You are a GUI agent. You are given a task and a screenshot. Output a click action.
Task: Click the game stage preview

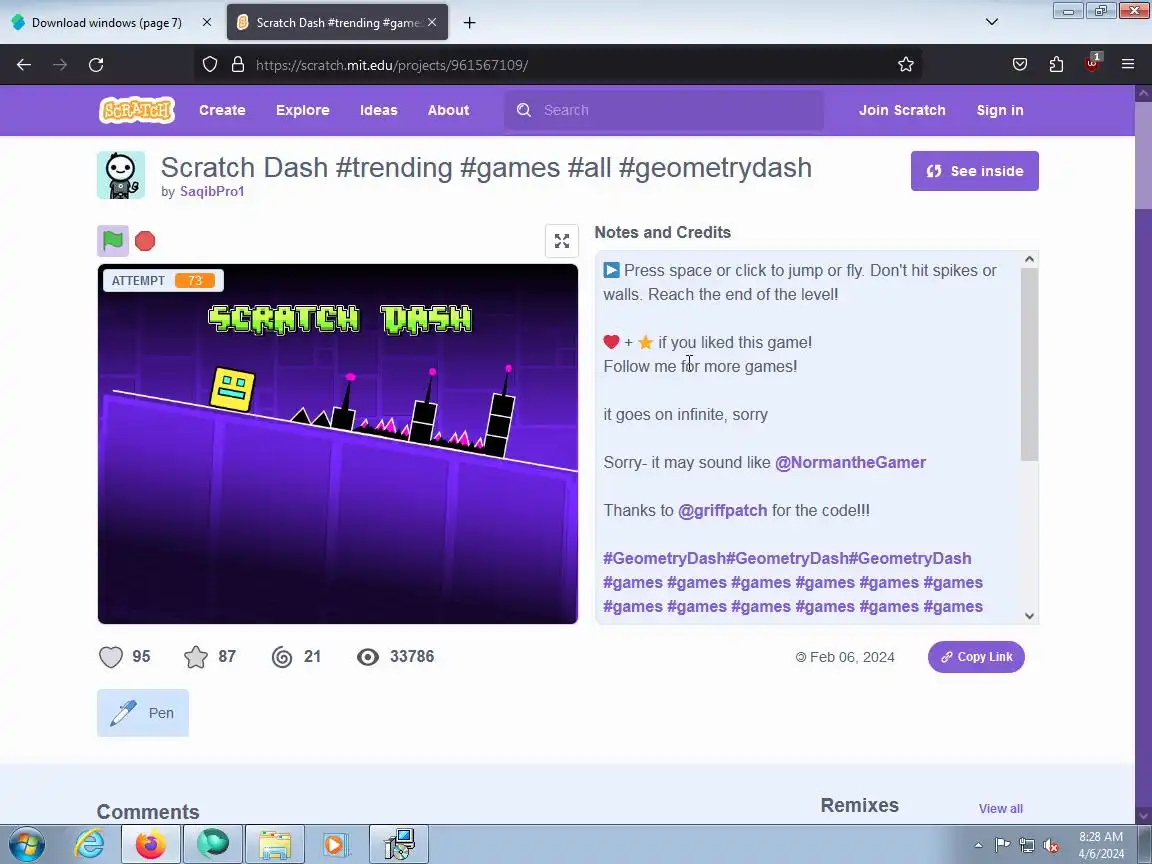click(338, 444)
